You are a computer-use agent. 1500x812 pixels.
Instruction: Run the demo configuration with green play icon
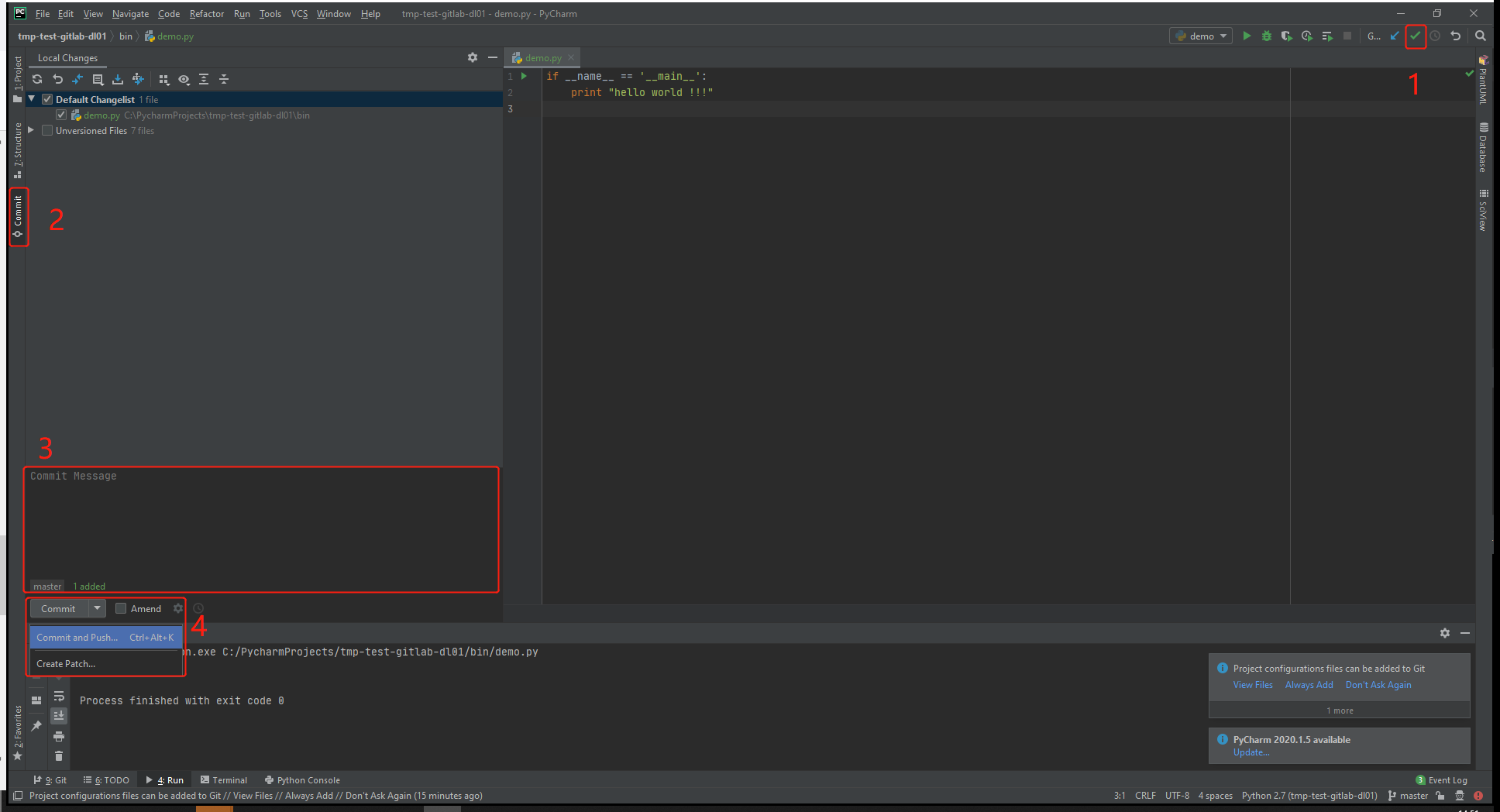tap(1247, 36)
